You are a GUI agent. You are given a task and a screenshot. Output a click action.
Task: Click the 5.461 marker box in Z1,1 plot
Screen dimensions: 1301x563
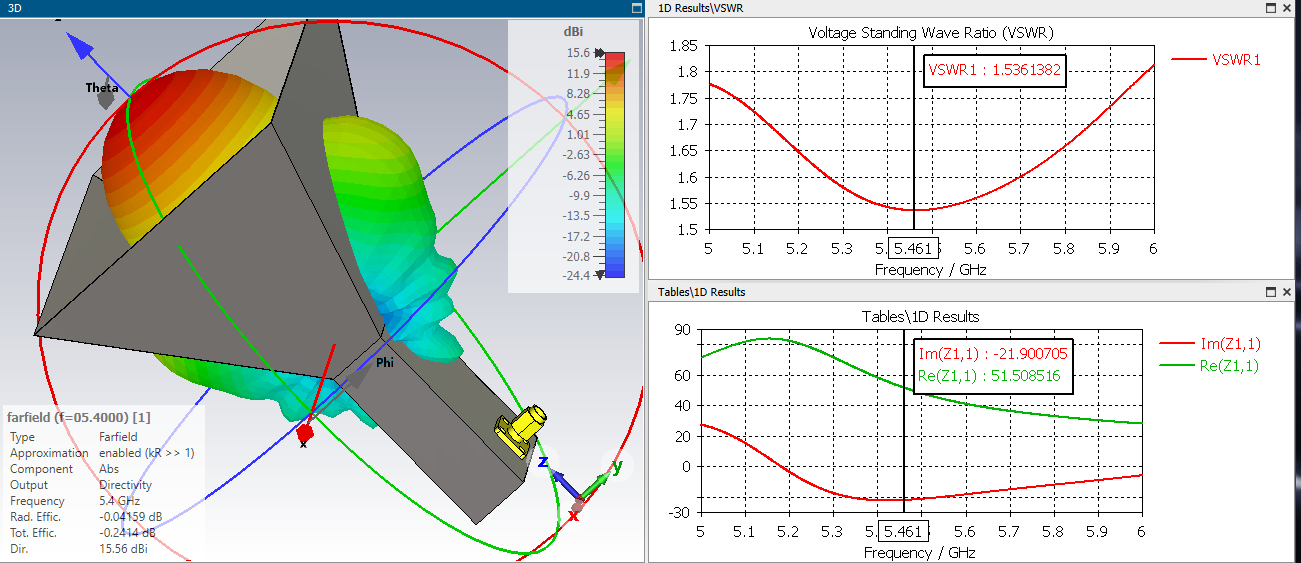[x=904, y=531]
